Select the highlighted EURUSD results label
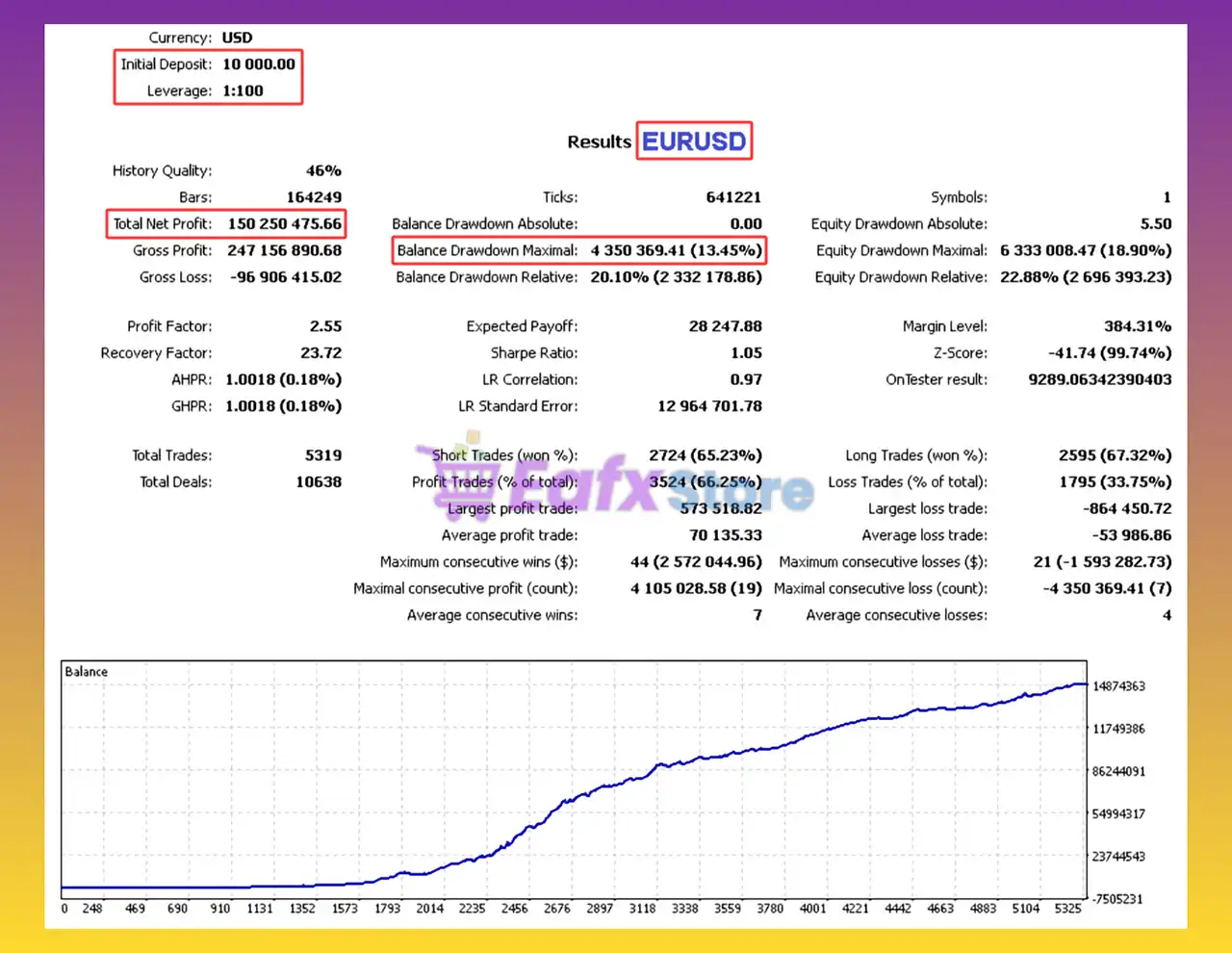The image size is (1232, 953). pyautogui.click(x=694, y=141)
